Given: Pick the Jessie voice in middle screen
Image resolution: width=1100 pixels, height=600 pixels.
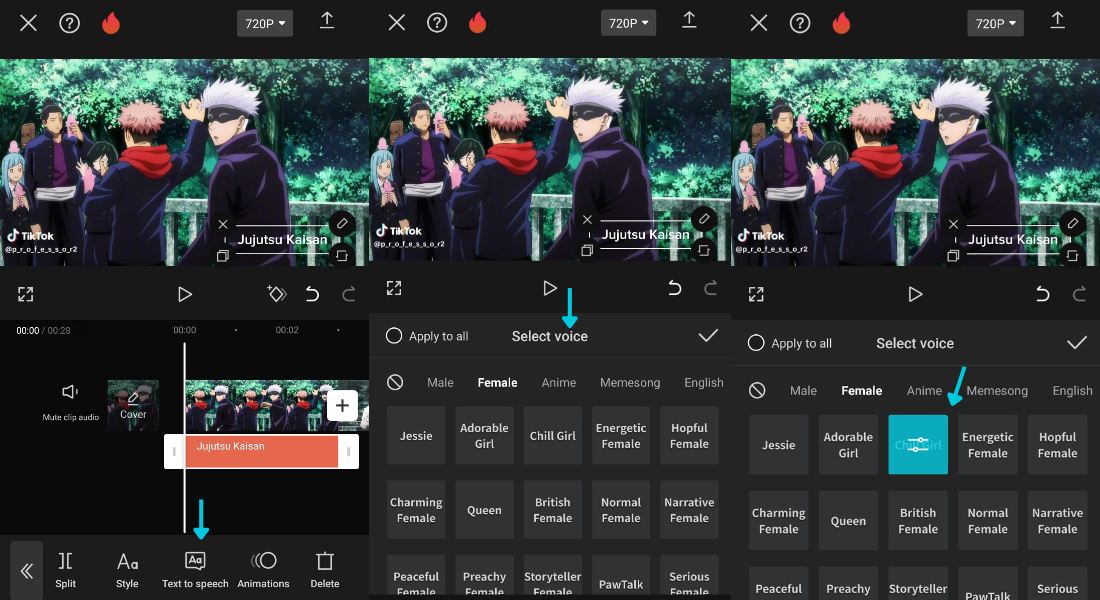Looking at the screenshot, I should pos(416,436).
